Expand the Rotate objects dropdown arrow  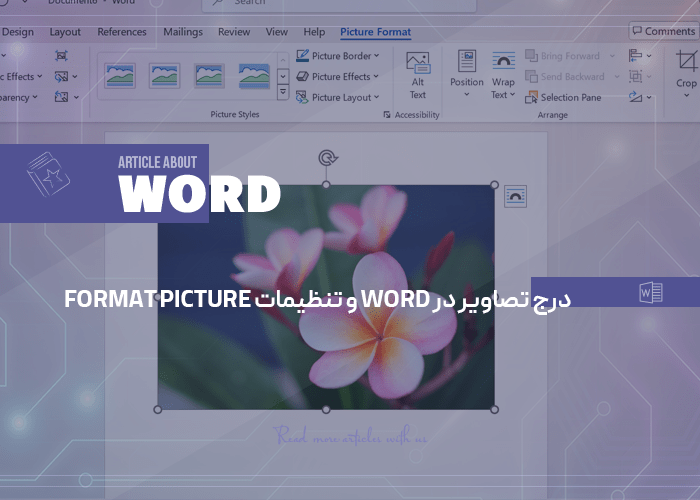[649, 97]
